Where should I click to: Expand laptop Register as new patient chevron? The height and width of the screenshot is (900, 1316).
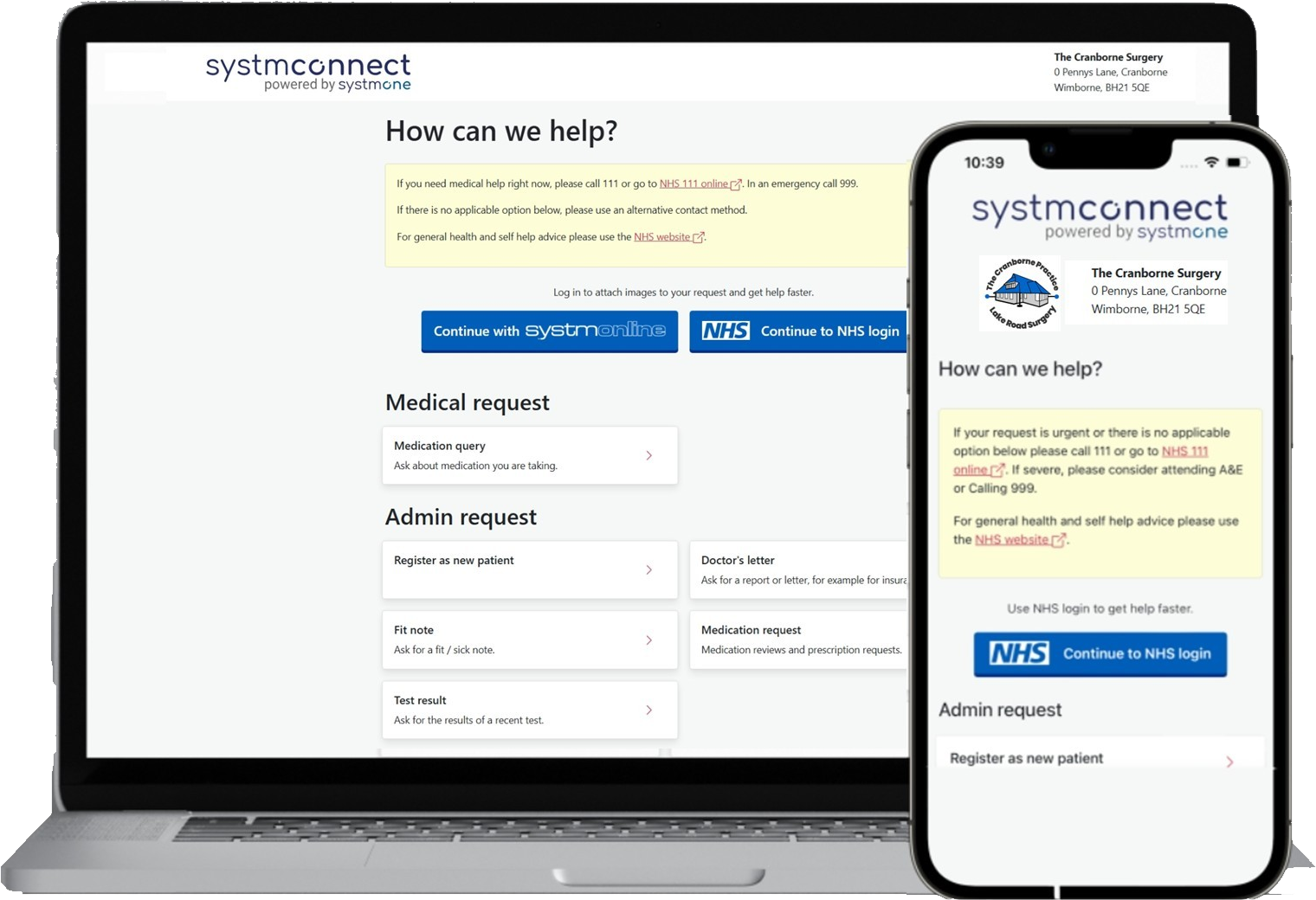pos(649,569)
